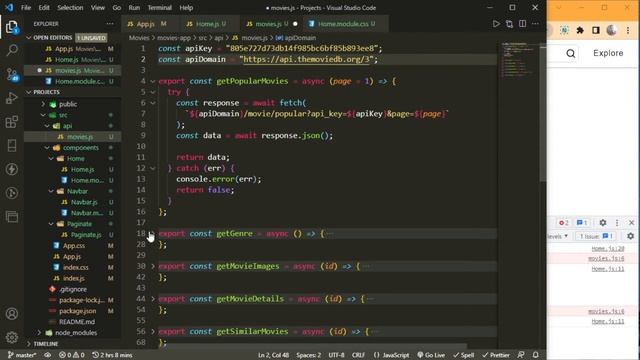
Task: Click the Explore link on web page
Action: 608,53
